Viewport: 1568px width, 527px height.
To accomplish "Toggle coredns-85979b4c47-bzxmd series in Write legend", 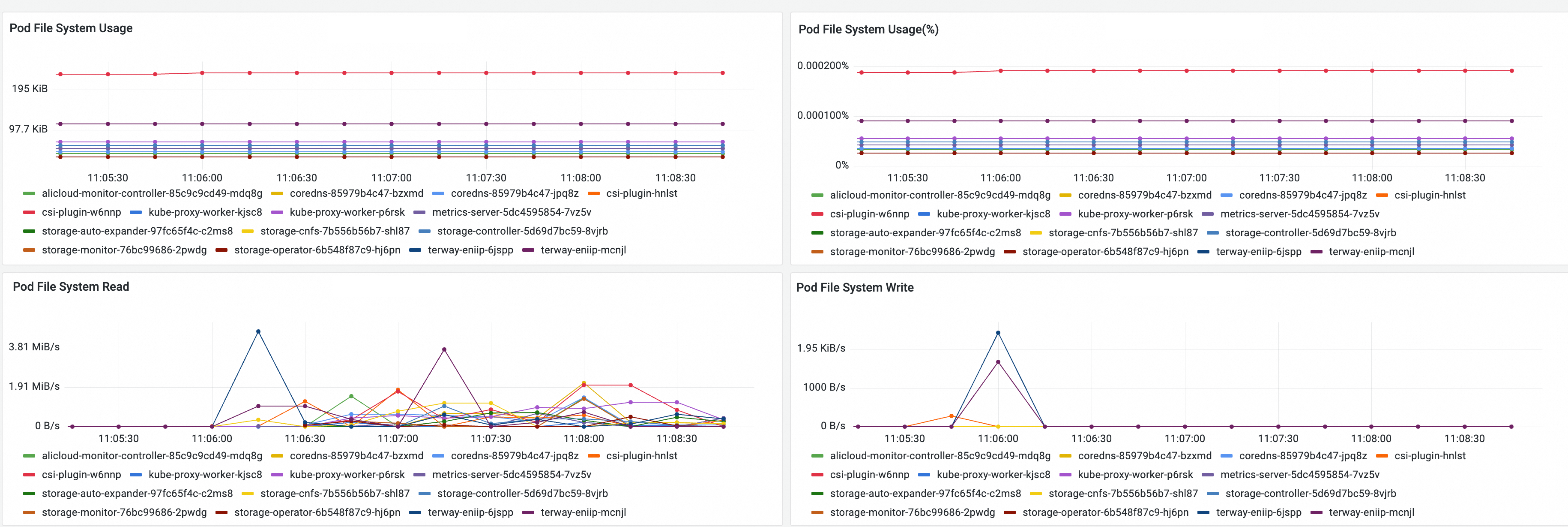I will (x=1144, y=456).
